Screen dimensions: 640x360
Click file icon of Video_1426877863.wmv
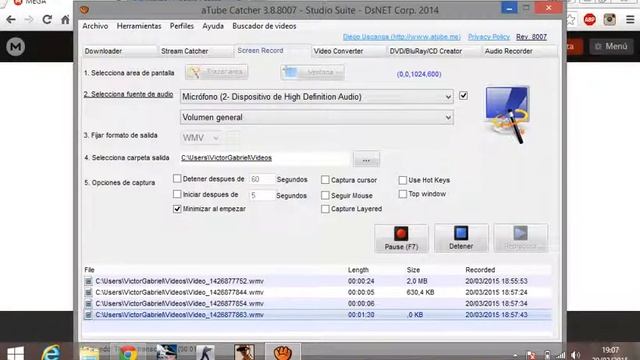coord(88,315)
